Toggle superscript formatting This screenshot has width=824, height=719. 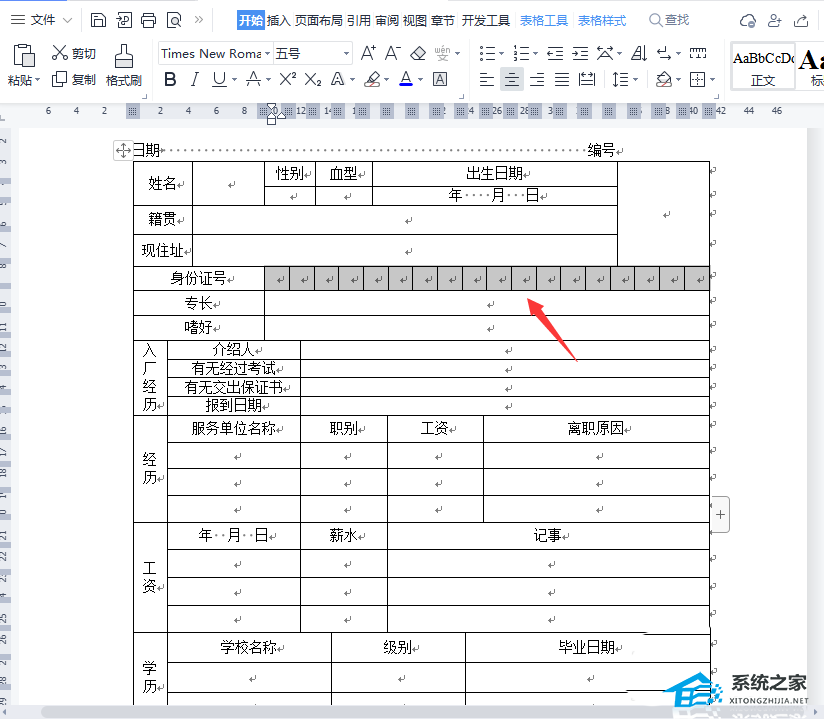point(287,79)
